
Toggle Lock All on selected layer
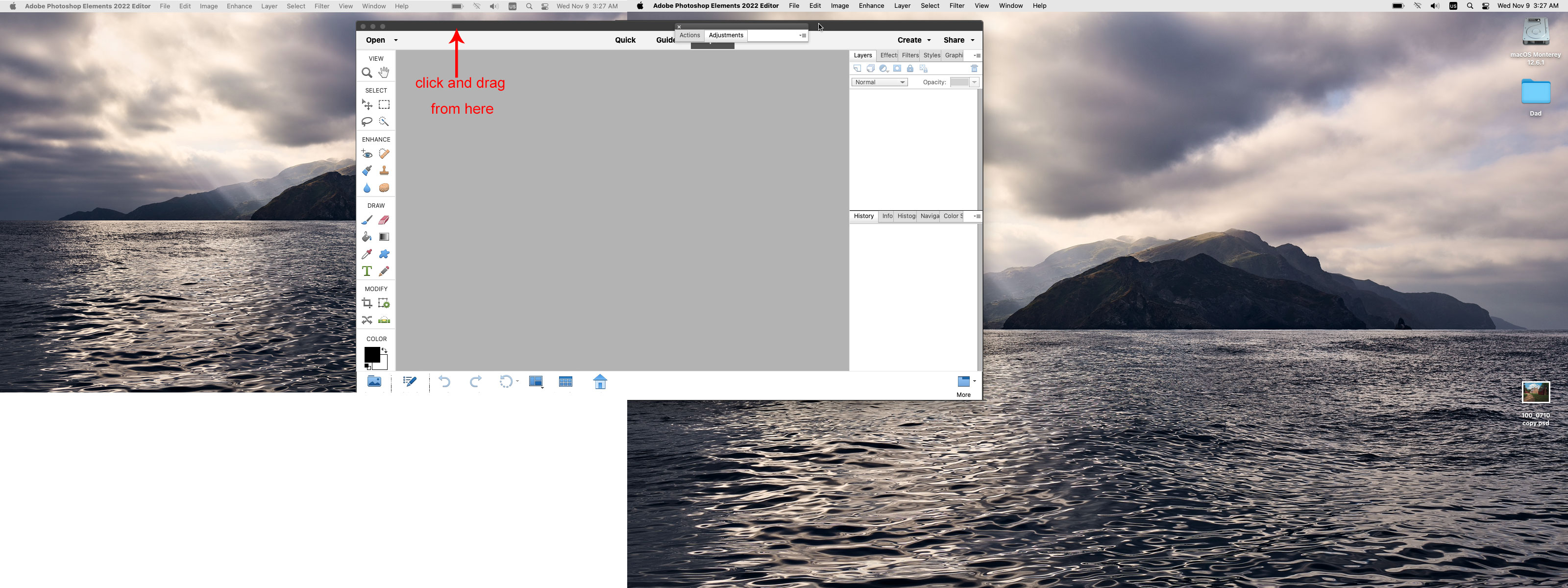[x=910, y=68]
